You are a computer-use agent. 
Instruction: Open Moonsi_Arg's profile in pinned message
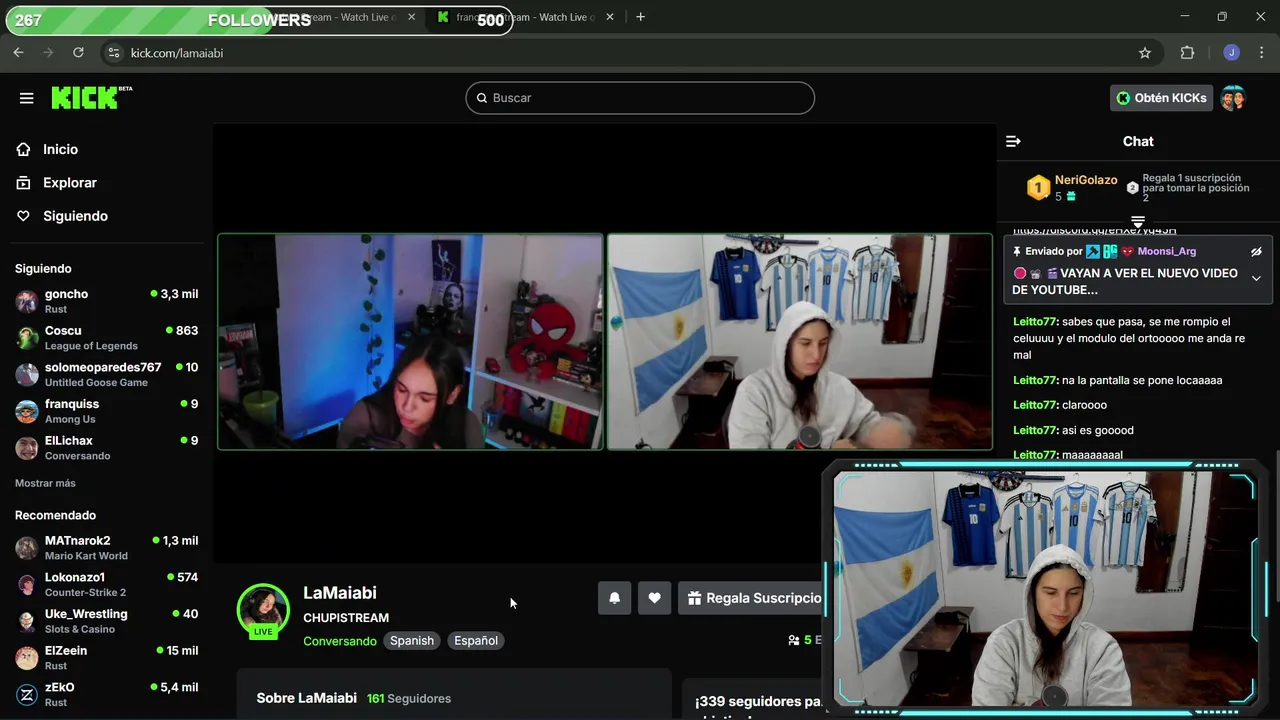1167,252
